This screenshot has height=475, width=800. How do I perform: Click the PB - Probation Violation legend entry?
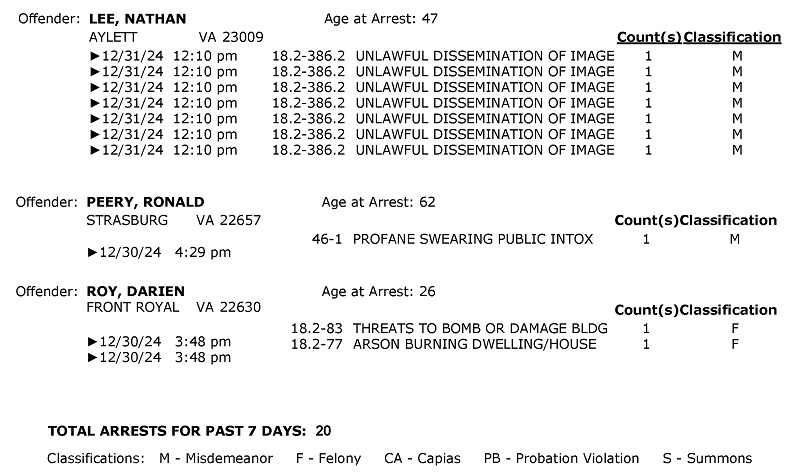[561, 458]
